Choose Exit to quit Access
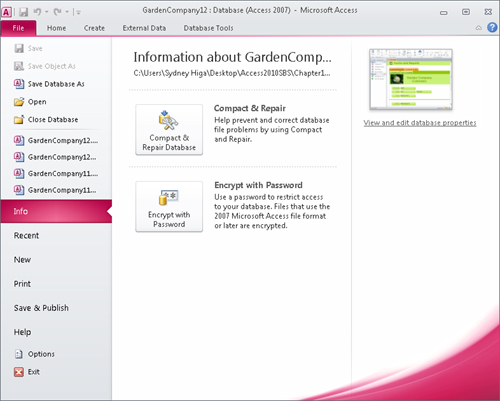This screenshot has height=401, width=500. [34, 372]
